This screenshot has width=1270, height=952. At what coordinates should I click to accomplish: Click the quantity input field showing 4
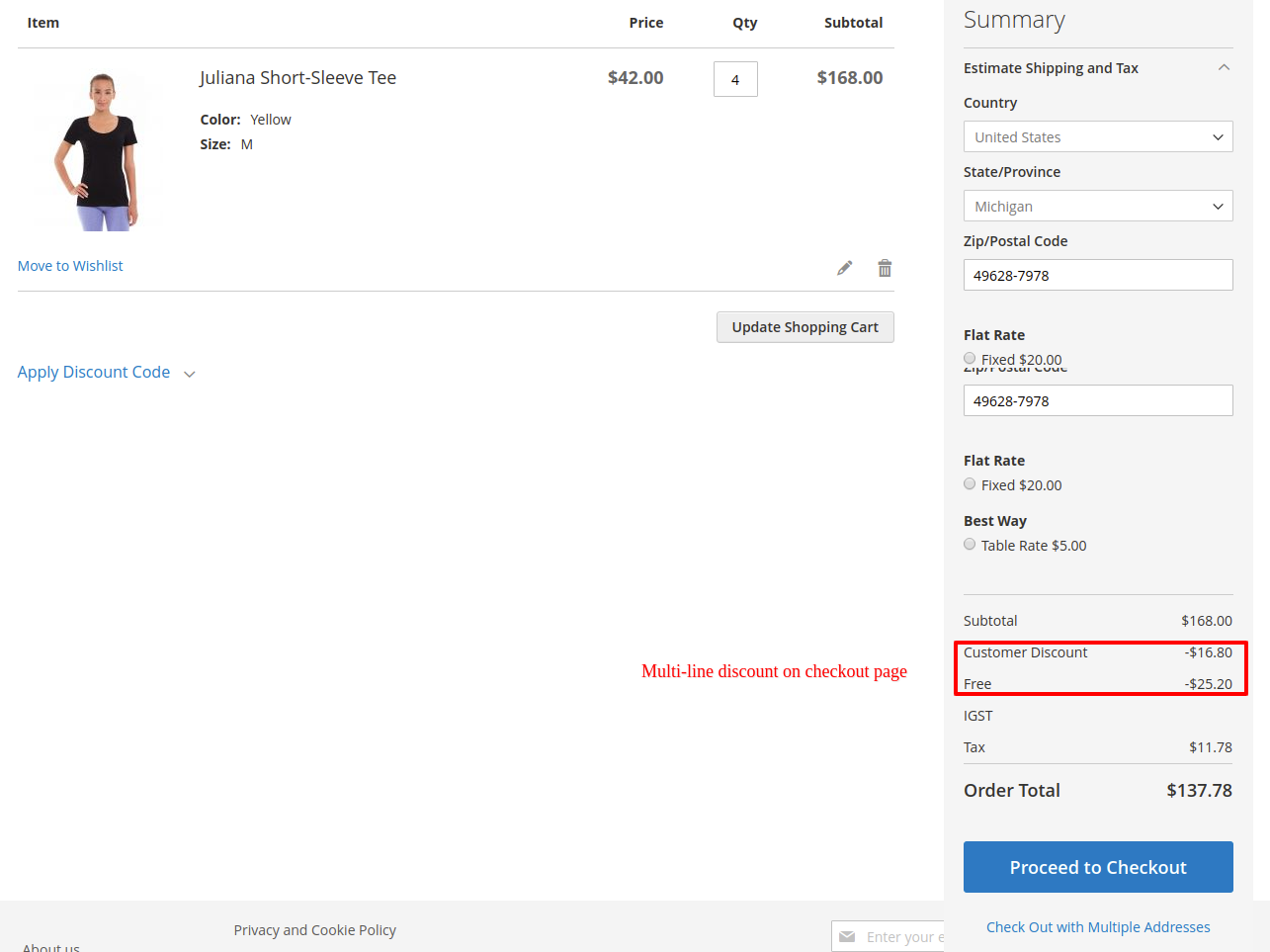pos(735,79)
